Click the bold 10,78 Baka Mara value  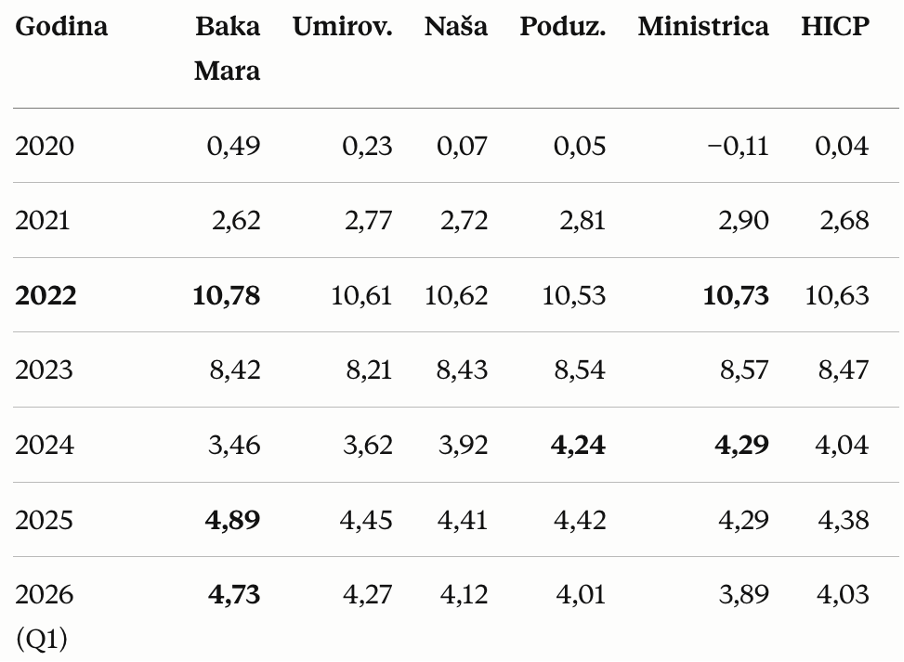point(228,296)
